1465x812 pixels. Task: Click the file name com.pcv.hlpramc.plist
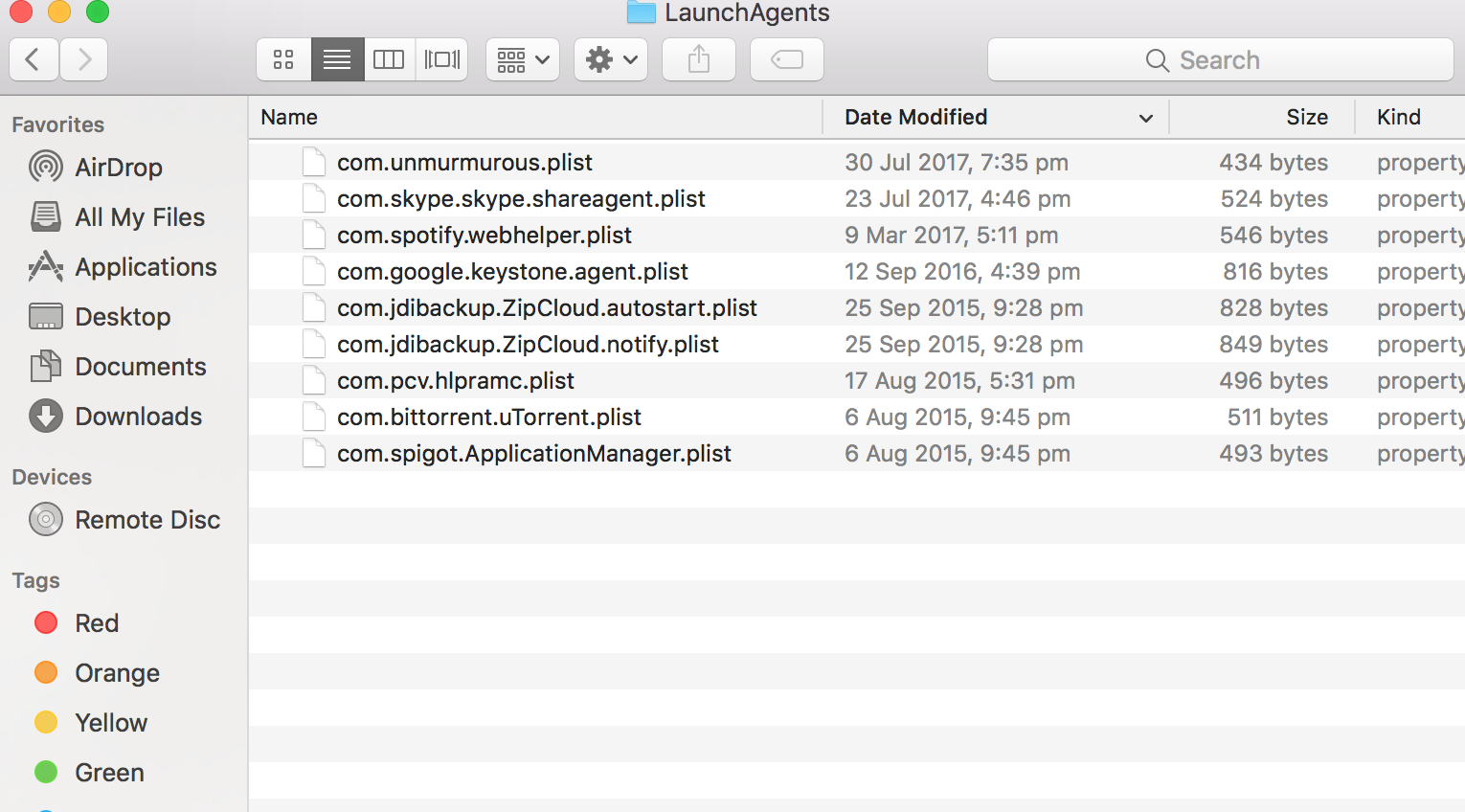(x=456, y=381)
